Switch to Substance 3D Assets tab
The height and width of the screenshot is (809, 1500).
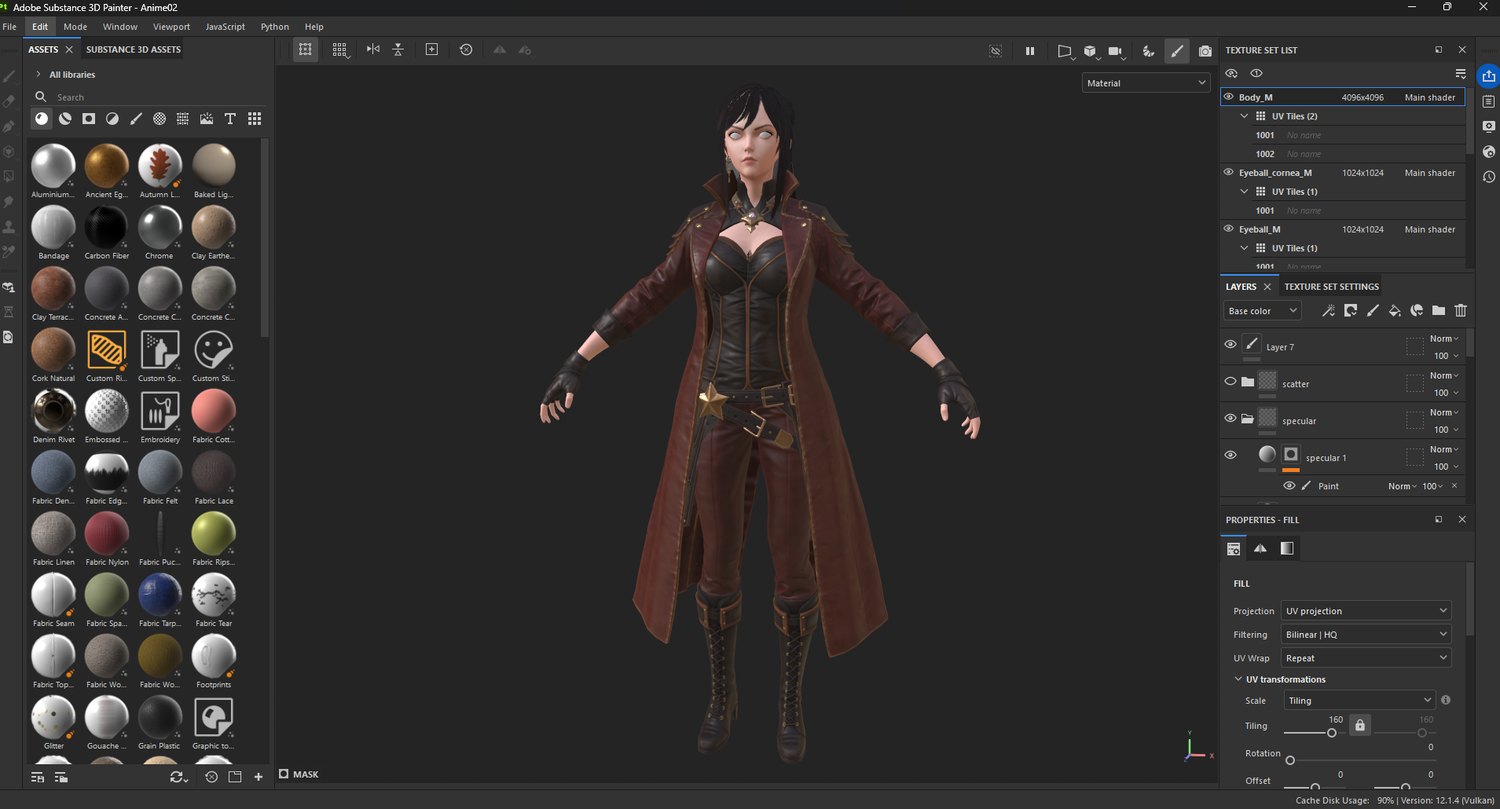click(x=133, y=49)
